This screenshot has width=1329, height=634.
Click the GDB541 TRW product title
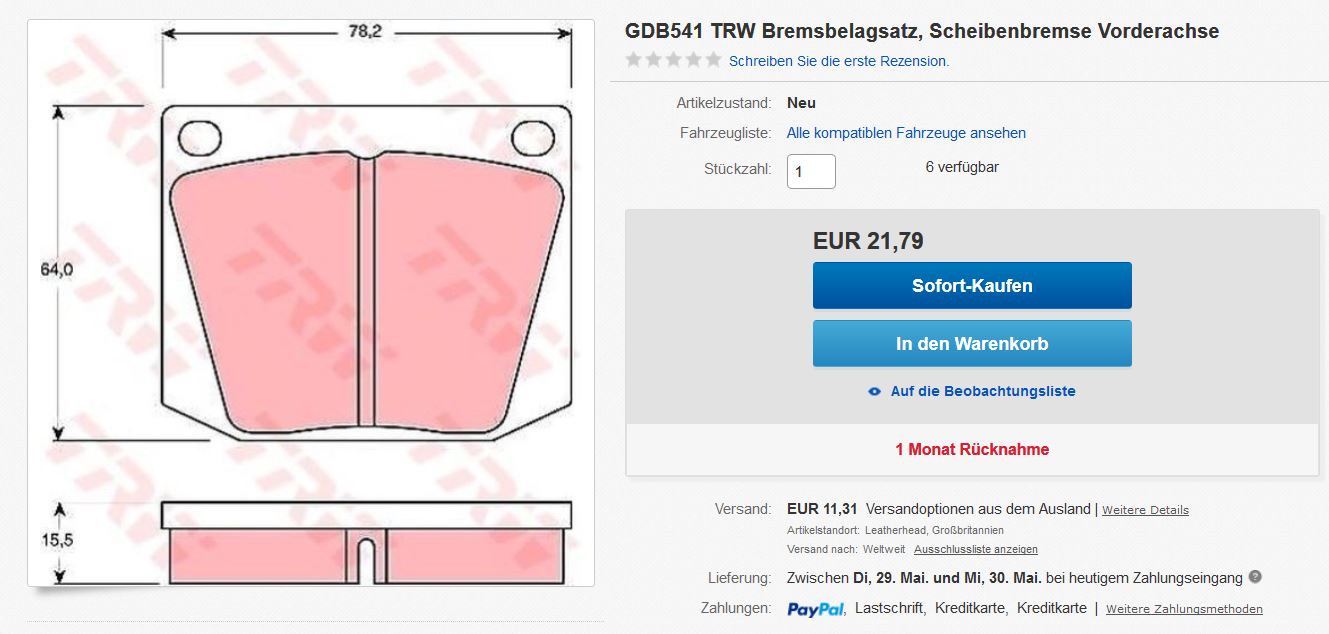click(922, 31)
